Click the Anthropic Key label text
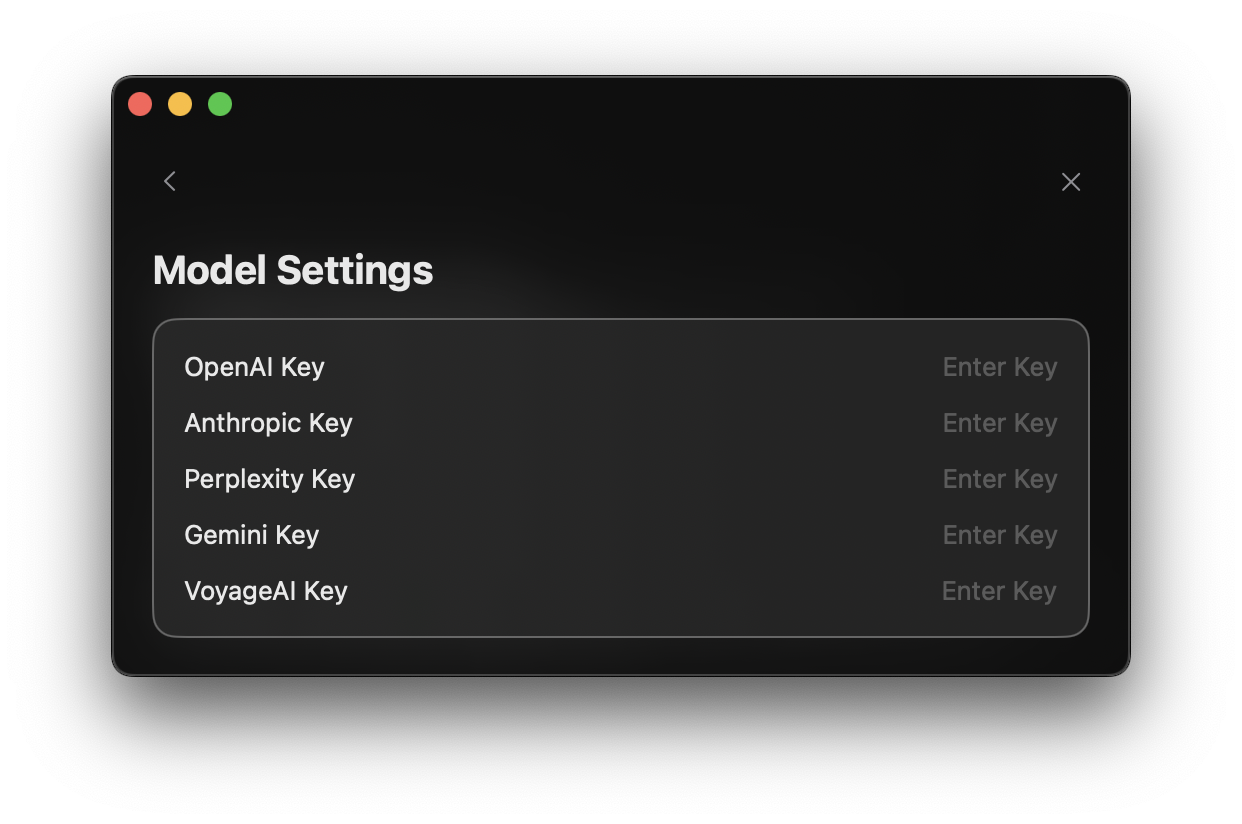The image size is (1242, 824). 268,423
